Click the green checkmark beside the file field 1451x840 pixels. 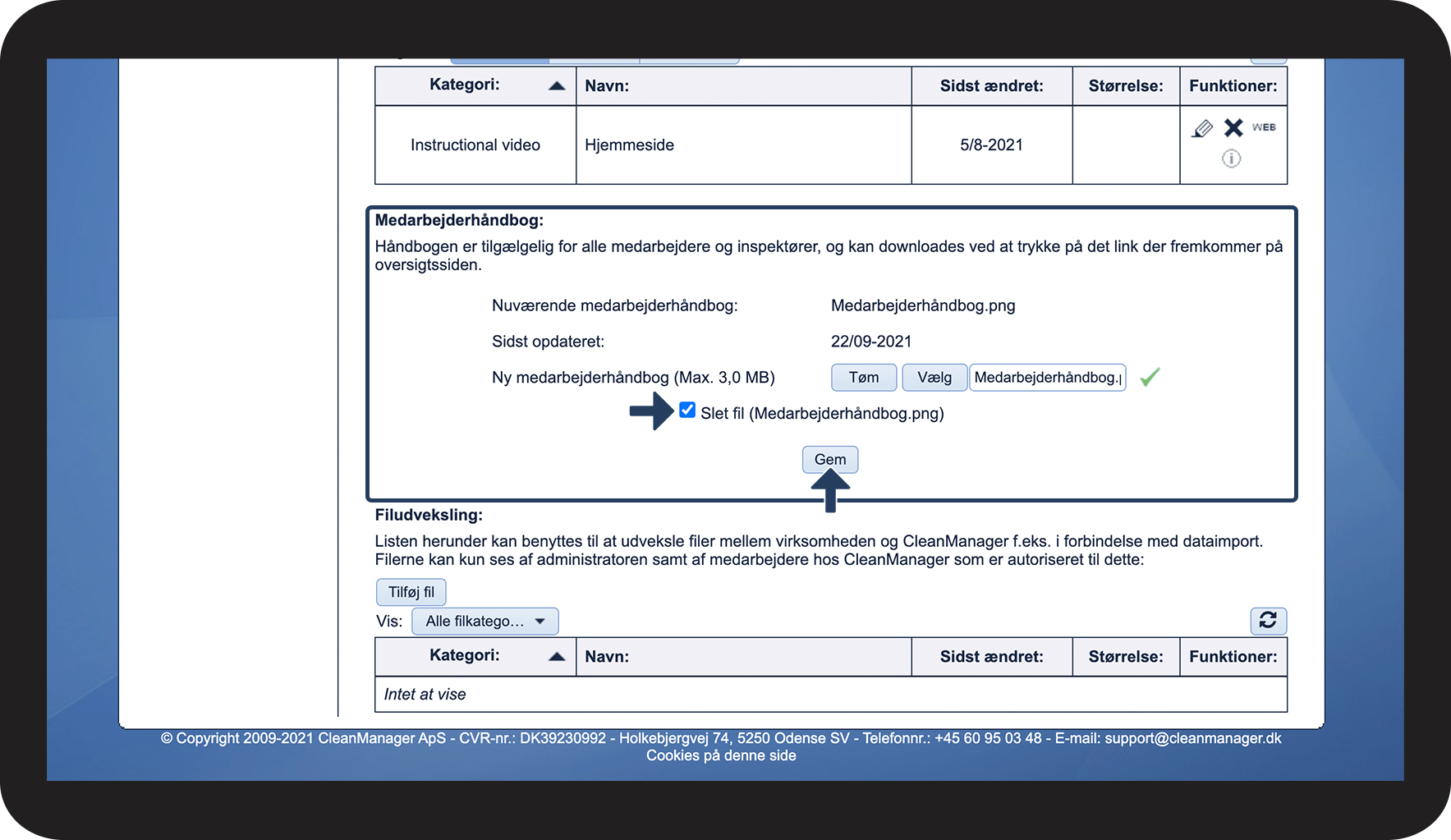pyautogui.click(x=1150, y=377)
